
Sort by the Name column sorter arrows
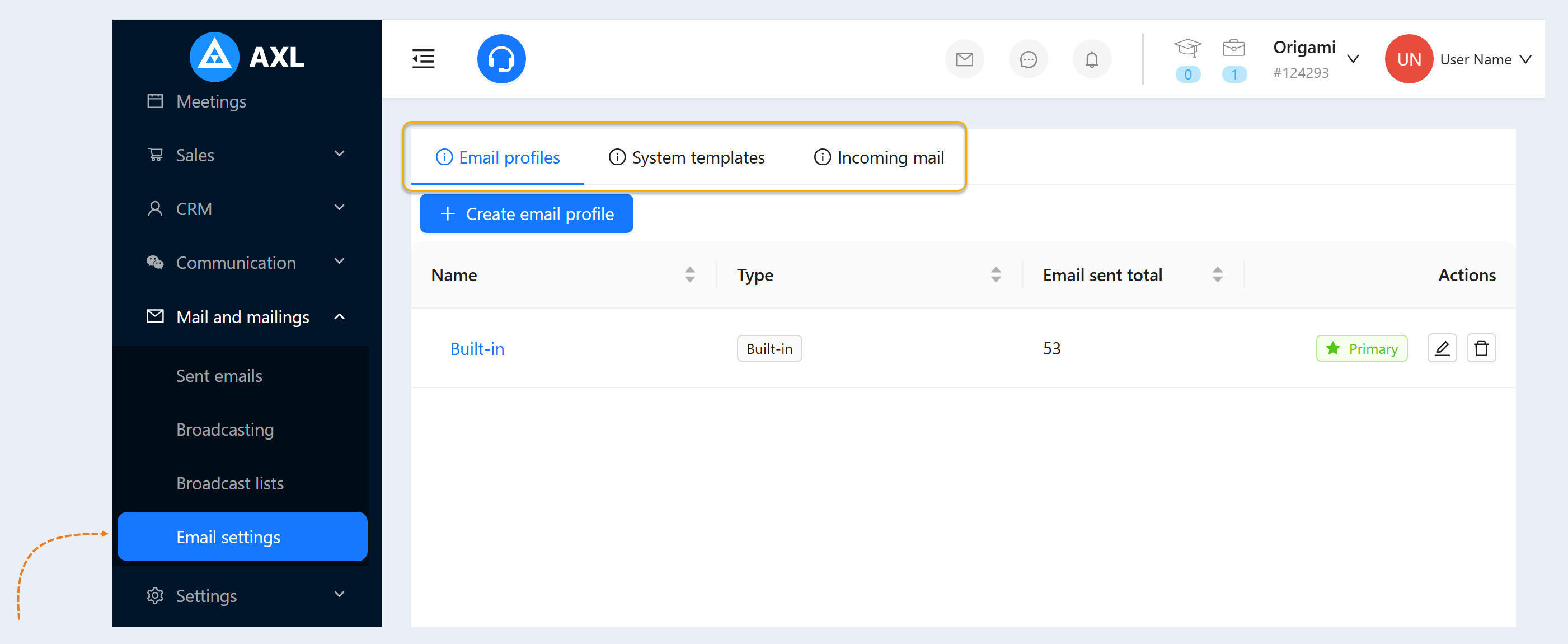689,275
